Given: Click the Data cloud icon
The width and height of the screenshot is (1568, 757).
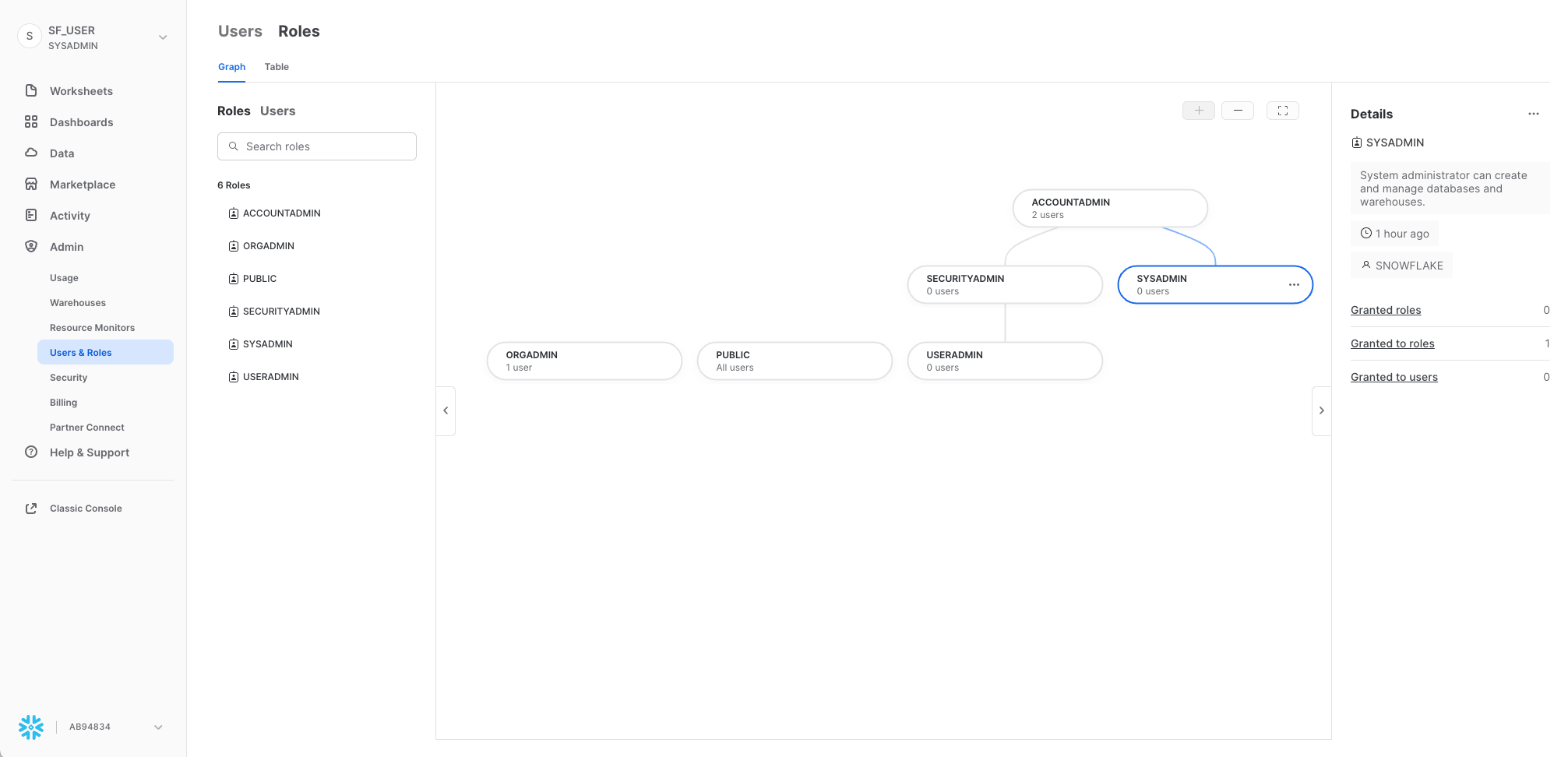Looking at the screenshot, I should (x=31, y=153).
